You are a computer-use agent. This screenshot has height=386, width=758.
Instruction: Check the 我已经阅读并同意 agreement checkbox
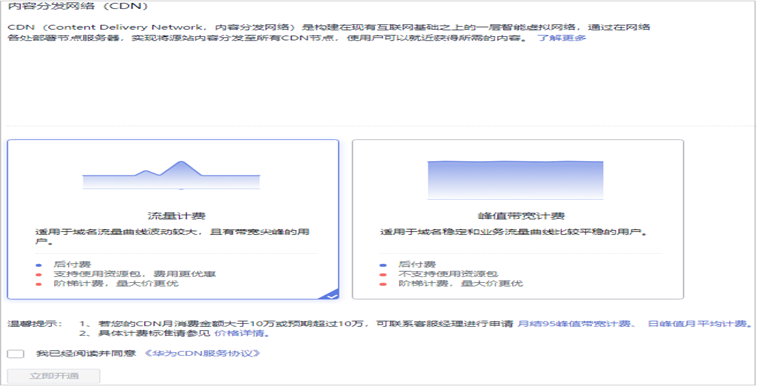tap(15, 354)
